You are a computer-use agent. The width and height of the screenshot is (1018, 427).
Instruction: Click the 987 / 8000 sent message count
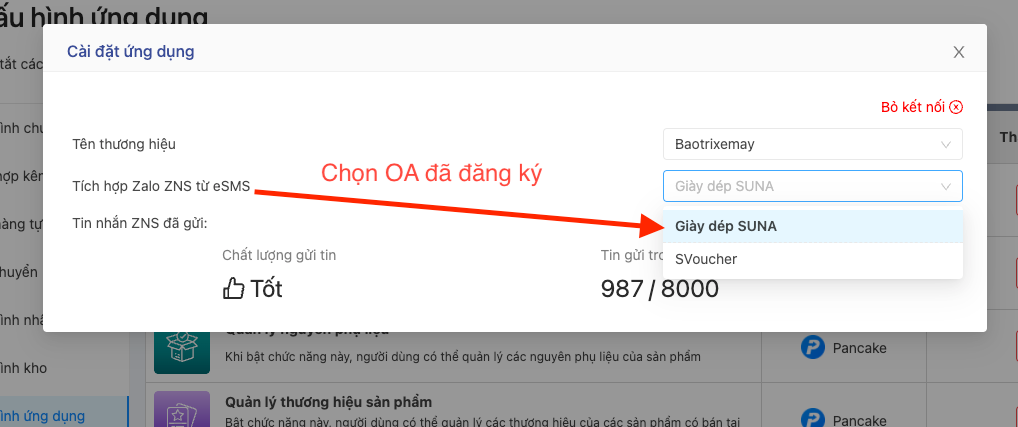click(x=659, y=289)
